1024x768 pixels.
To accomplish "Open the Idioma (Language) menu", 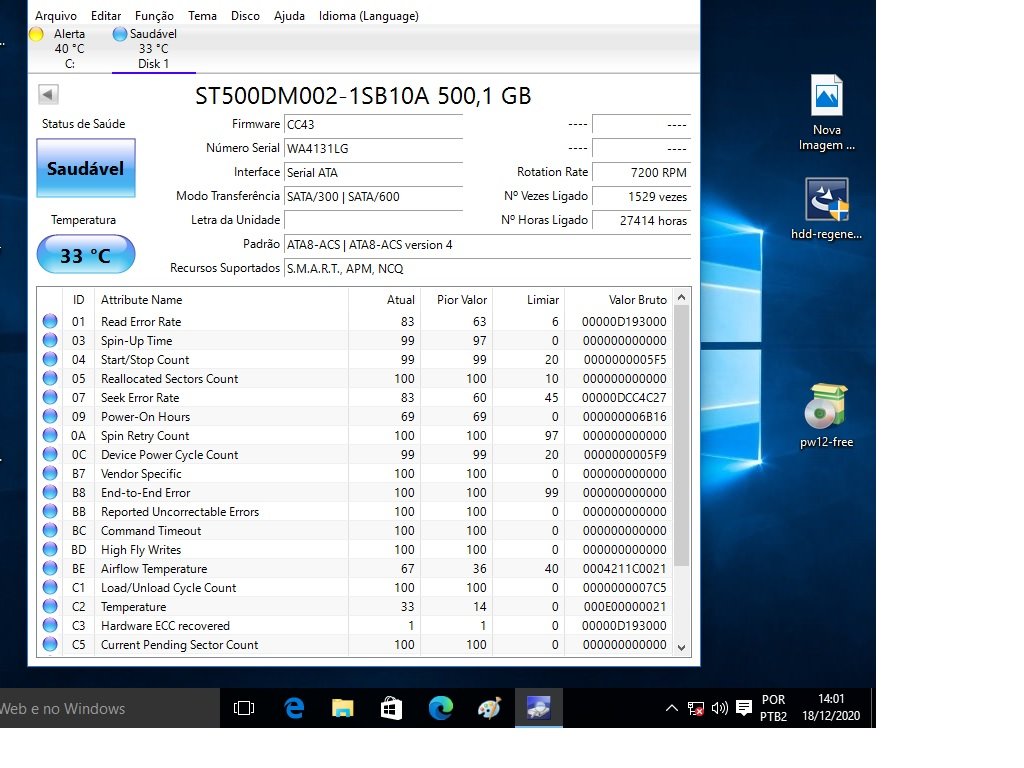I will tap(369, 16).
